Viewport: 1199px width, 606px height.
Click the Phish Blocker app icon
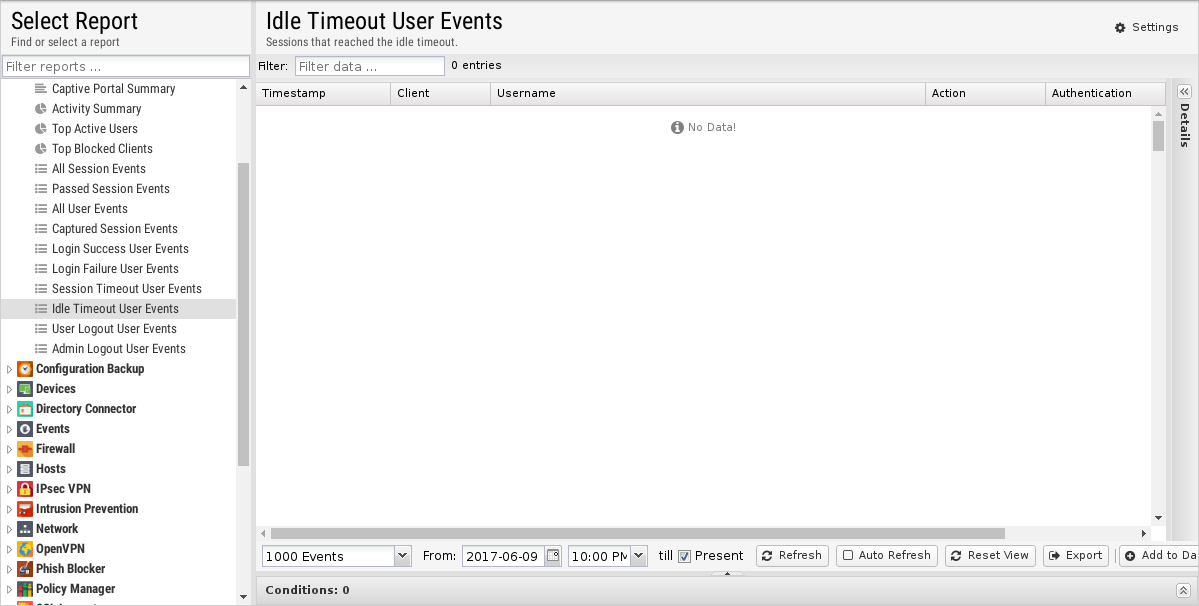click(24, 569)
